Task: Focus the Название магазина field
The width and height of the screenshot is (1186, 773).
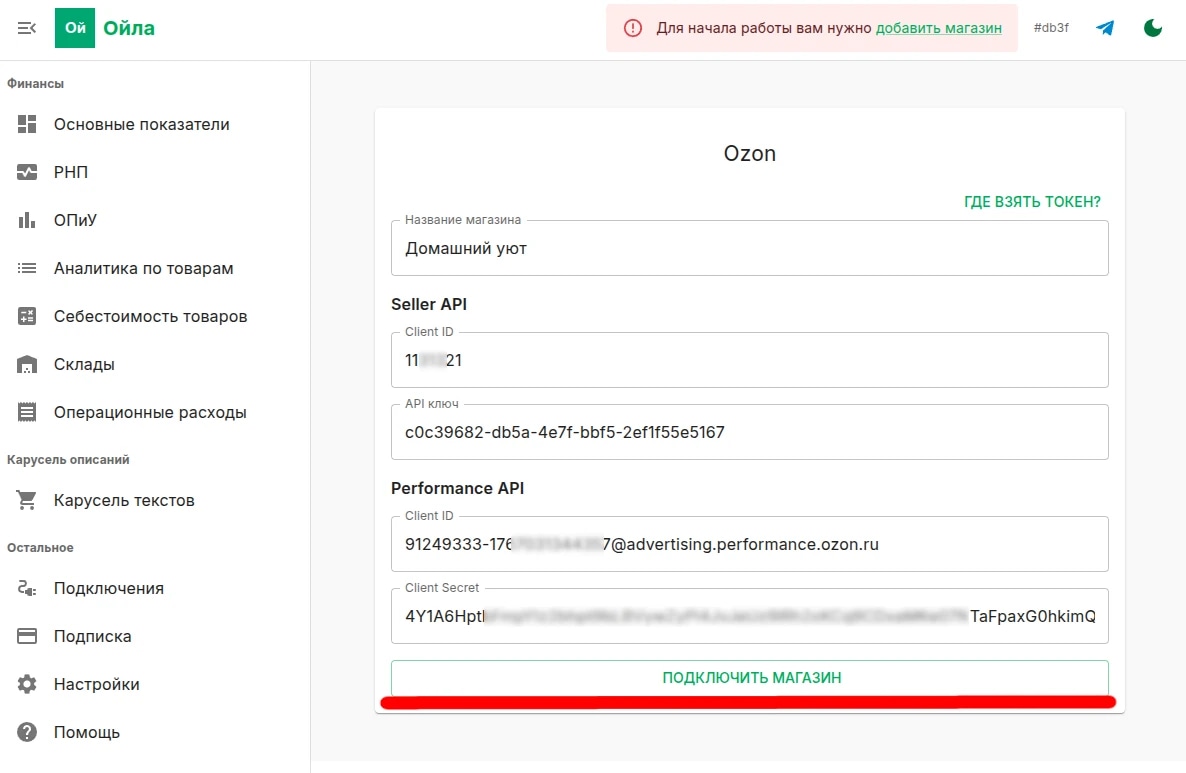Action: pyautogui.click(x=750, y=248)
